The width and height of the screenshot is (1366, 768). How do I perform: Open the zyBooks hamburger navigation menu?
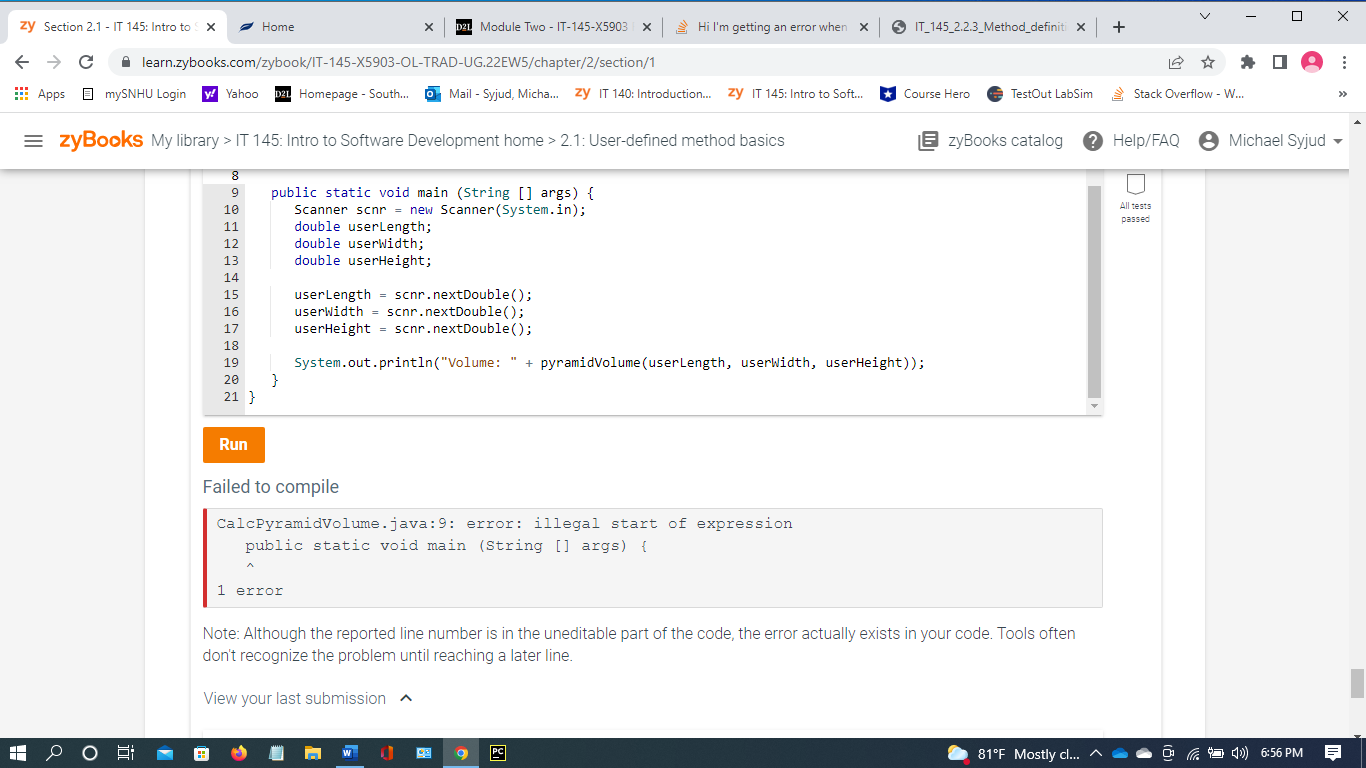[34, 140]
